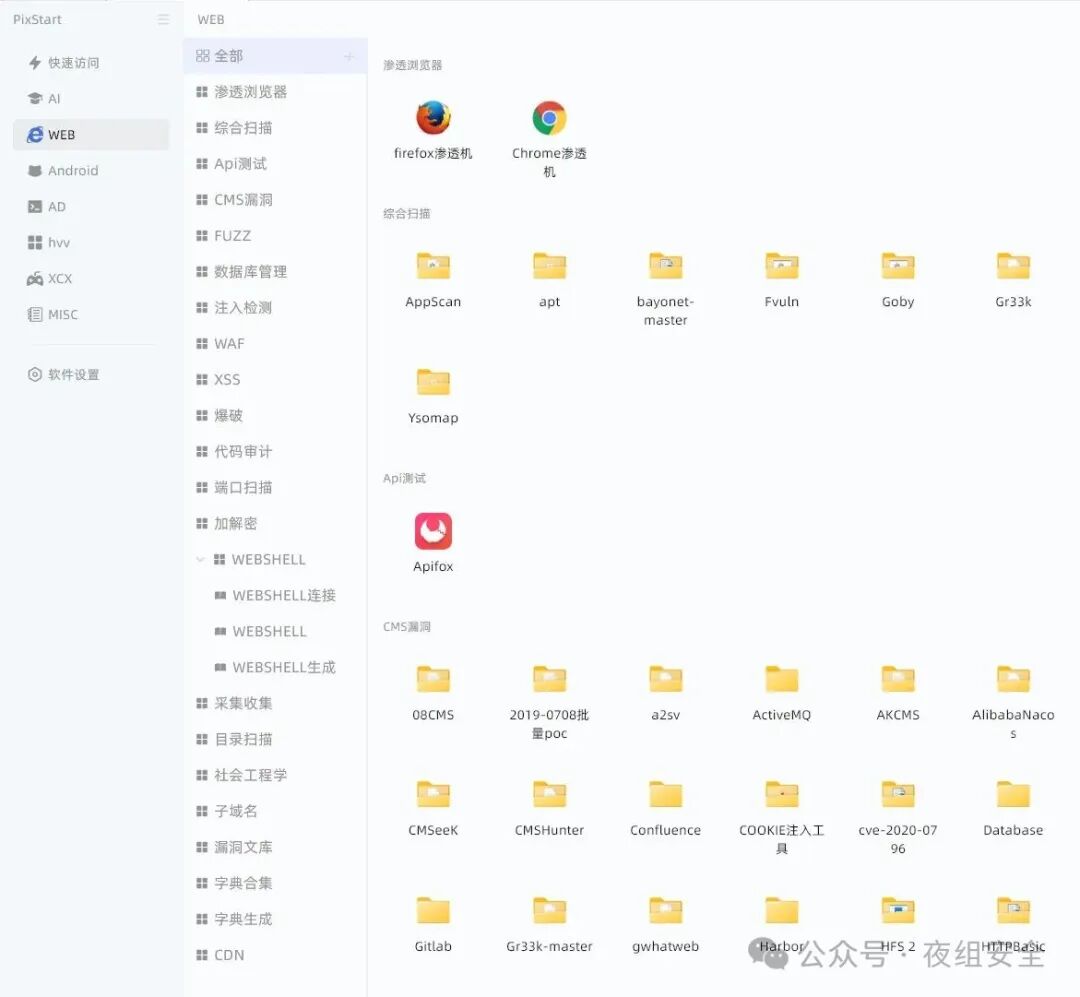Select AI in the sidebar

91,99
